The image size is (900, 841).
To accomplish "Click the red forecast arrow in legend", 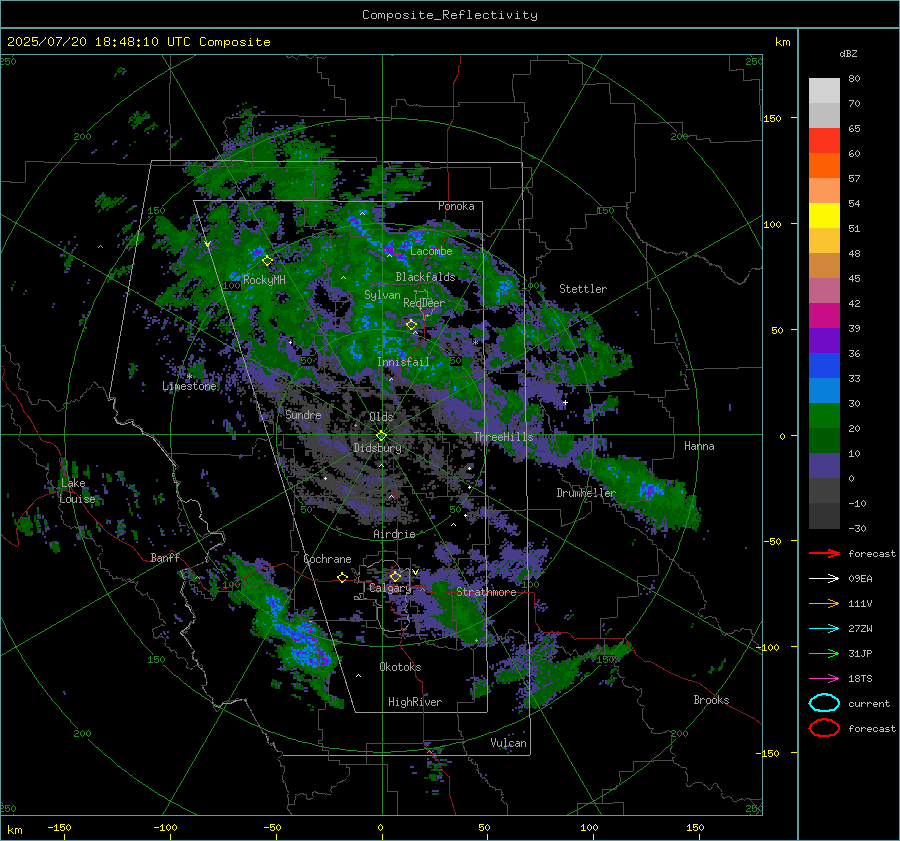I will (824, 553).
